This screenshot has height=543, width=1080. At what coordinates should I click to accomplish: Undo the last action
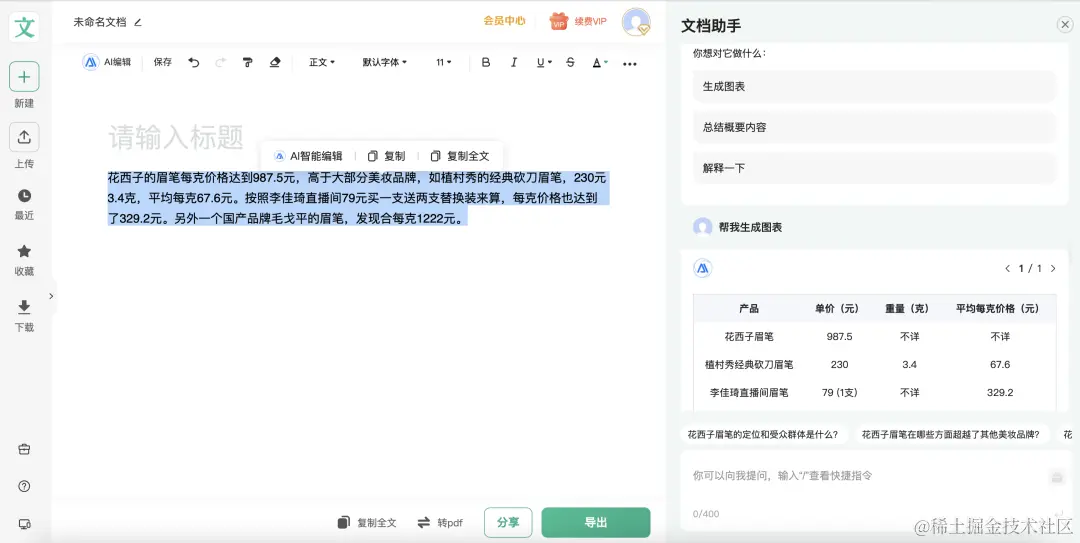(x=194, y=63)
